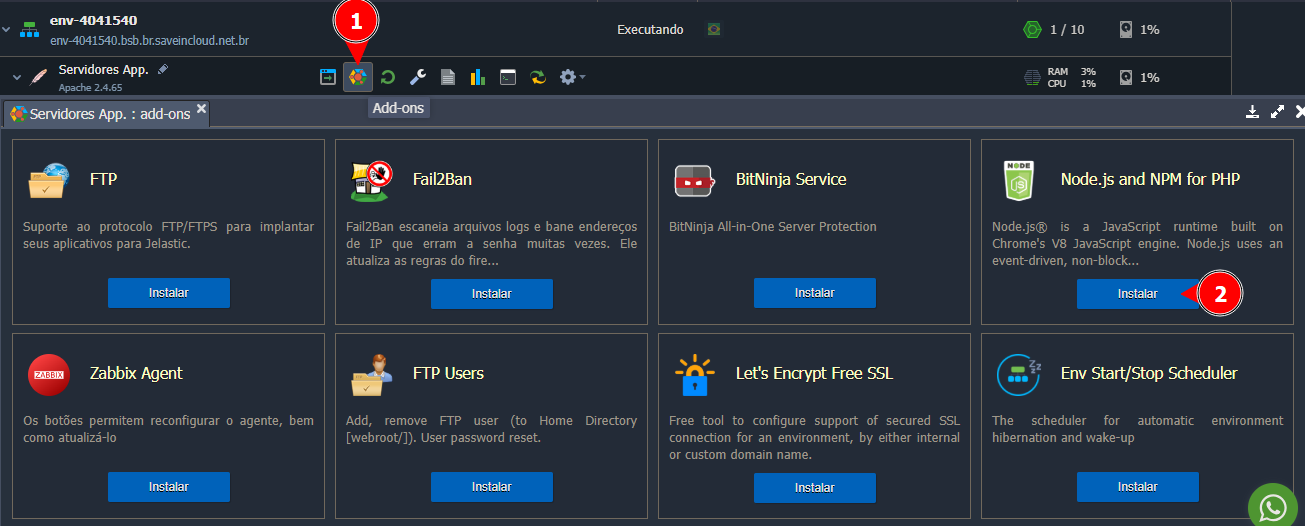Show the statistics bar chart icon
This screenshot has height=526, width=1305.
478,77
